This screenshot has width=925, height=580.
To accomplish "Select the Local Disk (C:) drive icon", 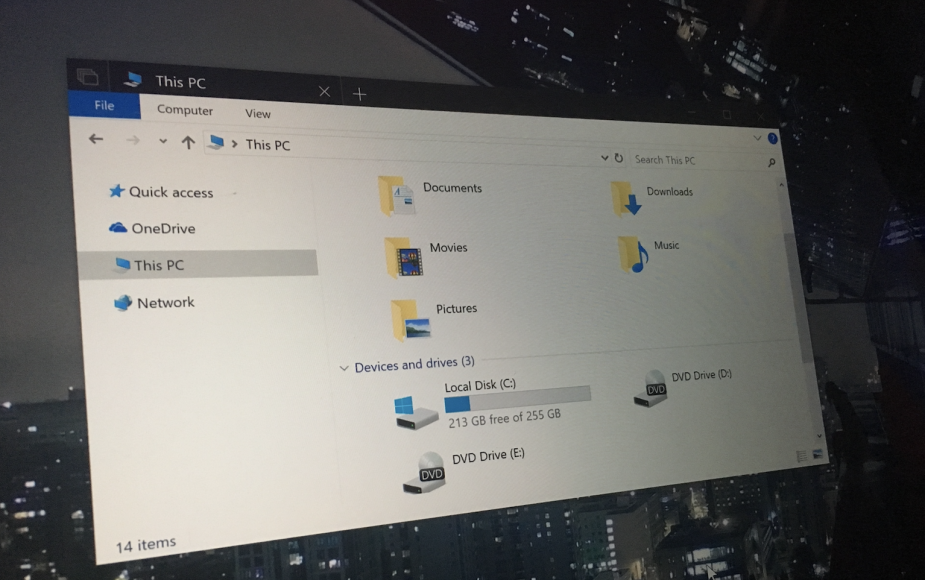I will (x=416, y=412).
